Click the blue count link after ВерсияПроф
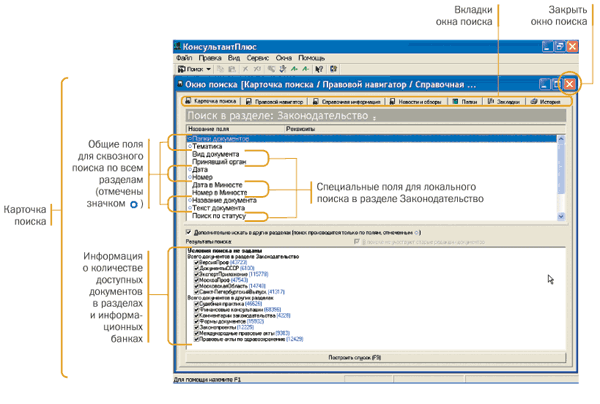Image resolution: width=600 pixels, height=404 pixels. coord(238,262)
